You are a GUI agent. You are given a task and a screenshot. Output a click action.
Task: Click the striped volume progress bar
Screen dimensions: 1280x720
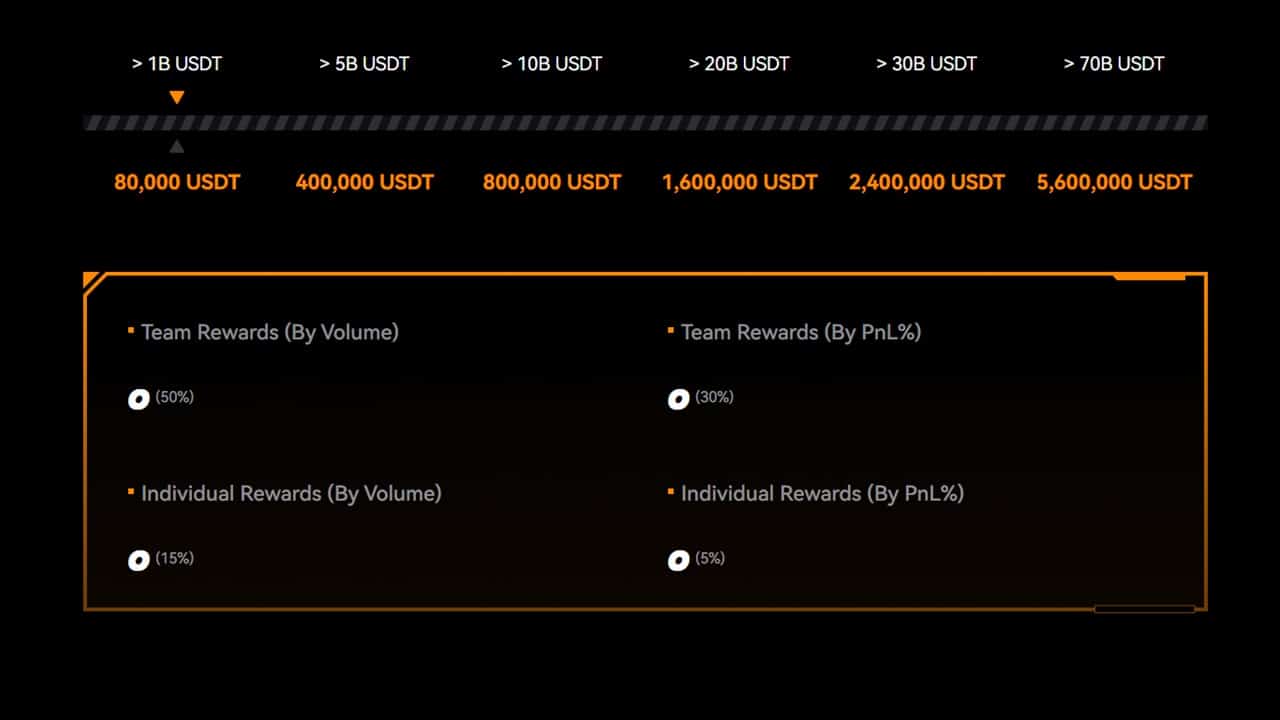(x=645, y=123)
